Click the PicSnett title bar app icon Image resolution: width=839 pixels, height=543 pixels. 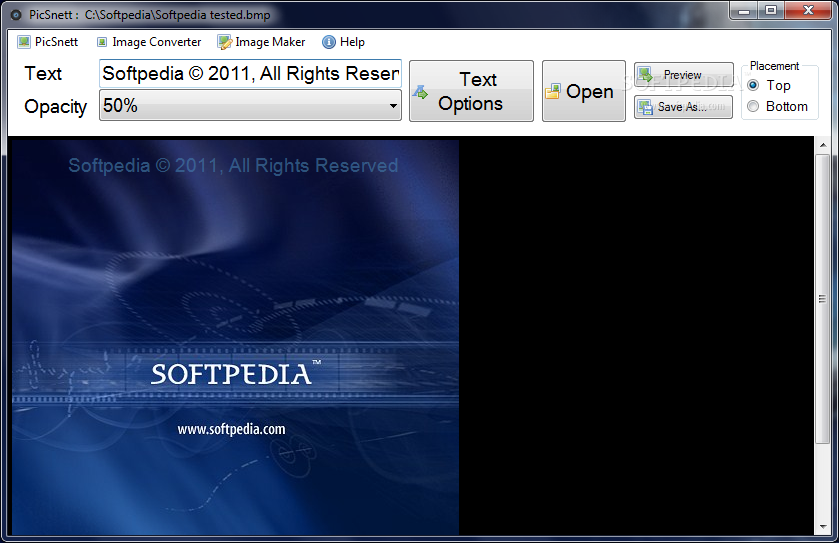16,14
